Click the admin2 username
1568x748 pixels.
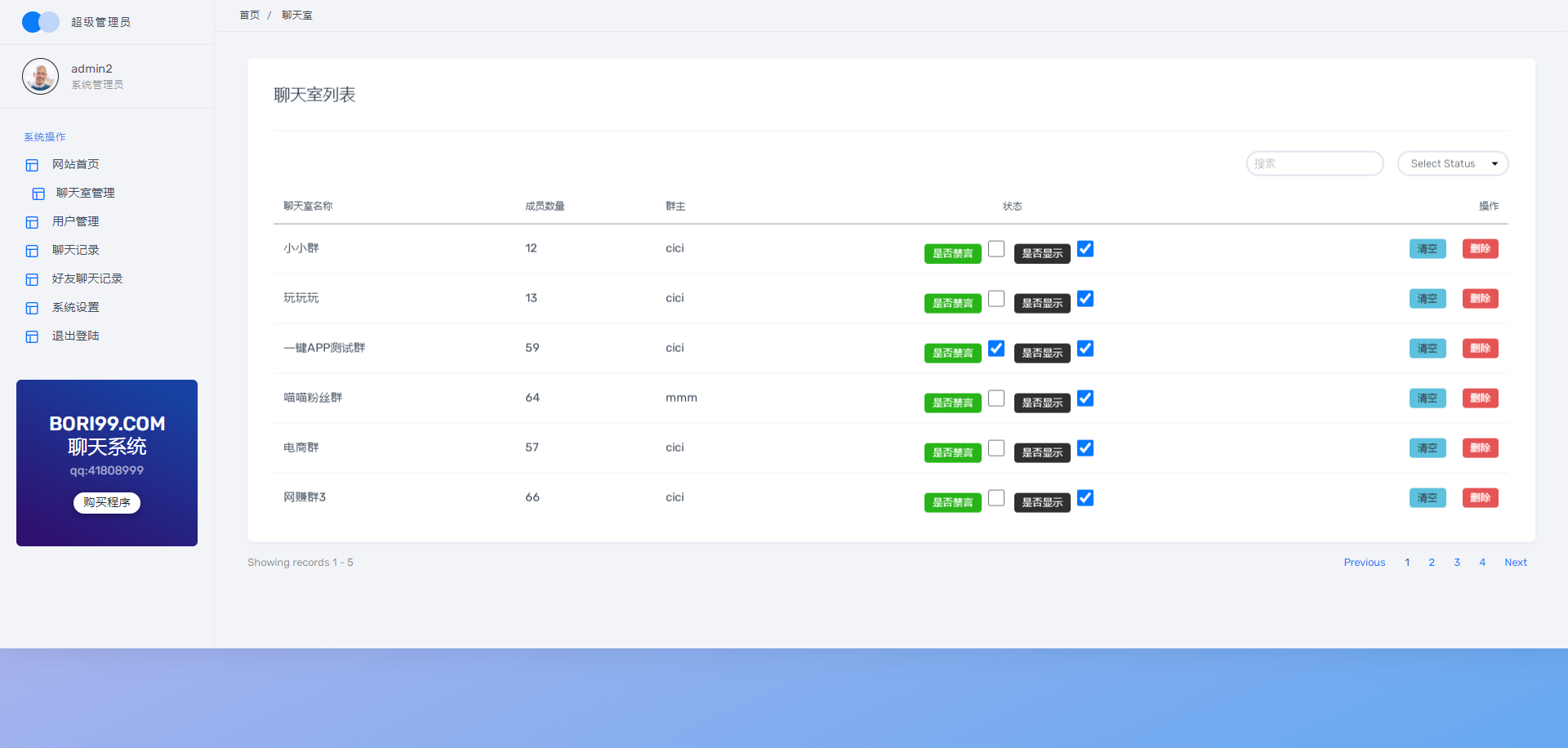tap(91, 69)
